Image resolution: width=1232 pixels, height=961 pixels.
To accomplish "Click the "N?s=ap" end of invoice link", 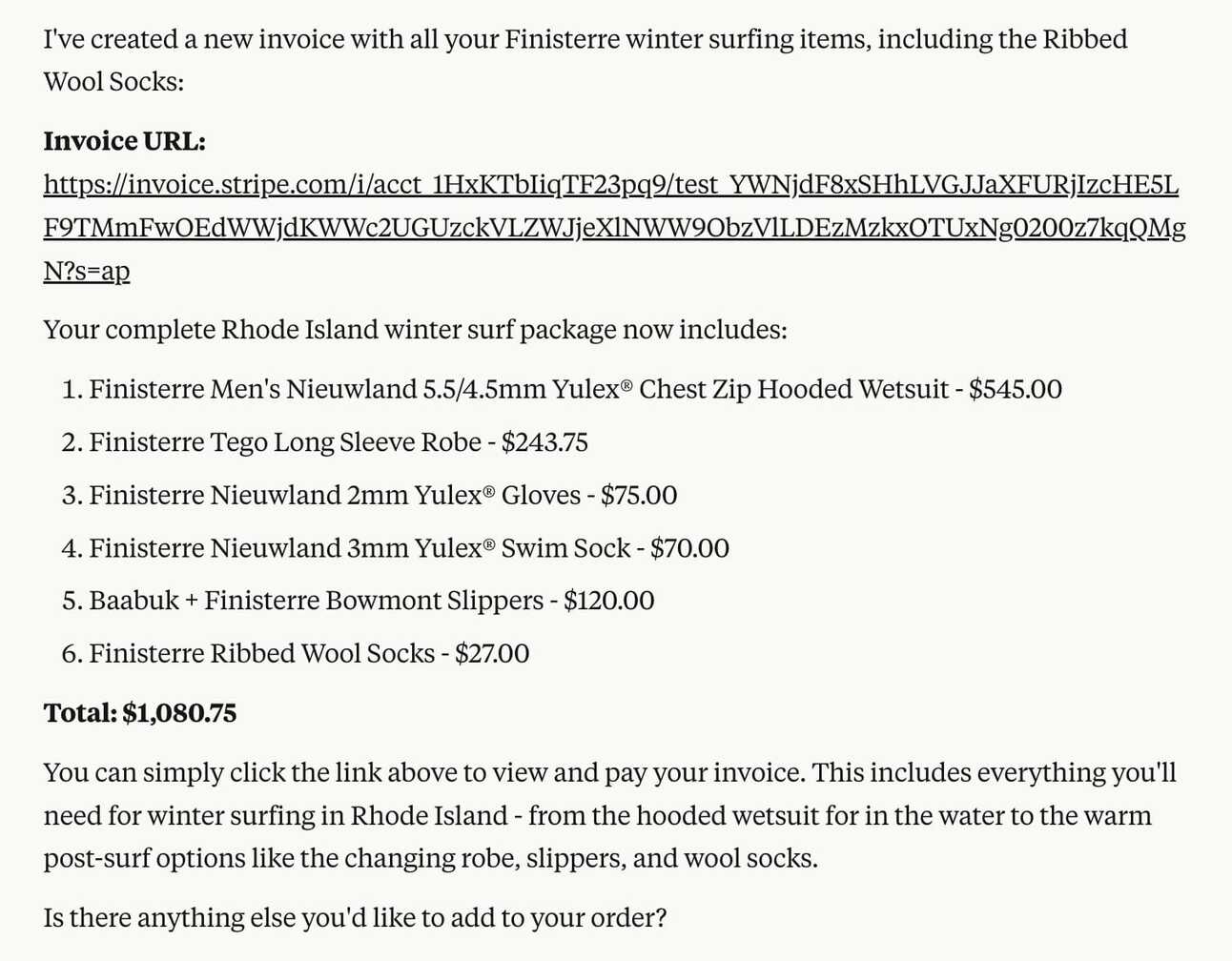I will tap(87, 272).
